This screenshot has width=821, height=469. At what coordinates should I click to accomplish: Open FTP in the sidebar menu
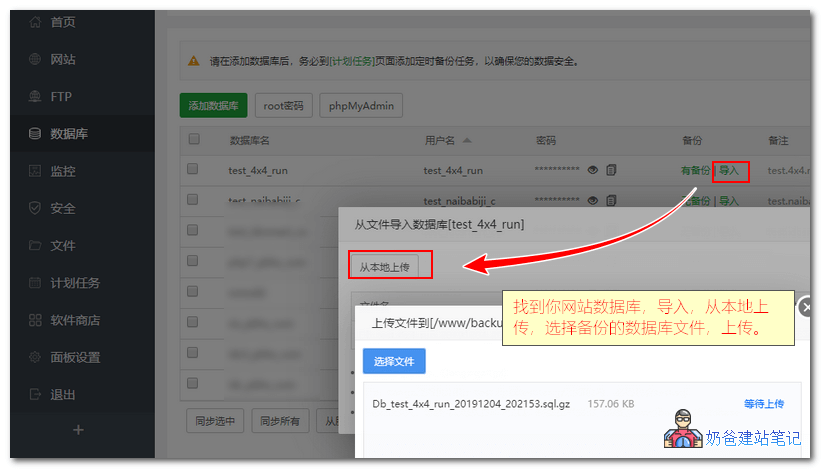pos(61,96)
